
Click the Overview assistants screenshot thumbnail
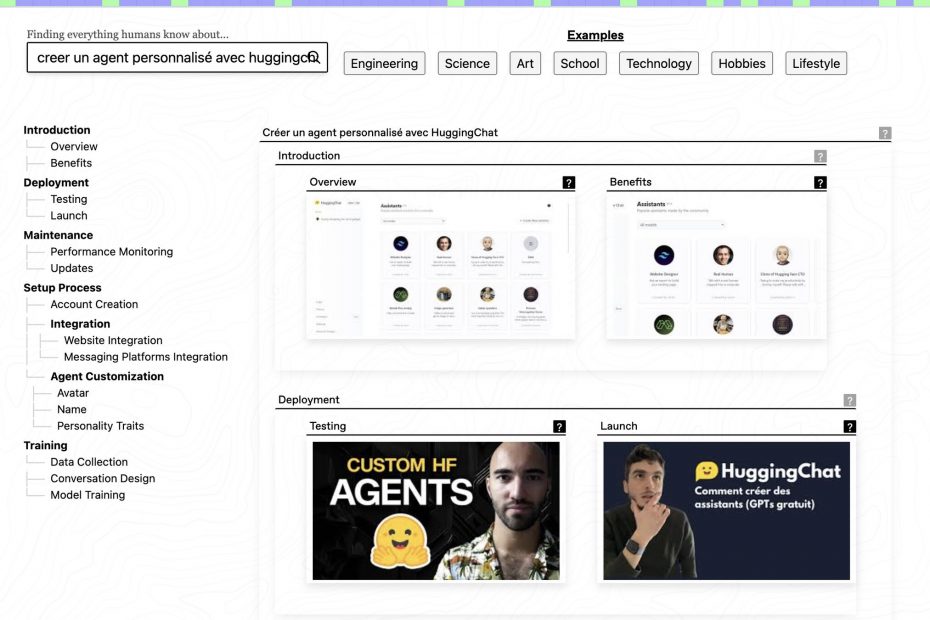click(x=440, y=267)
